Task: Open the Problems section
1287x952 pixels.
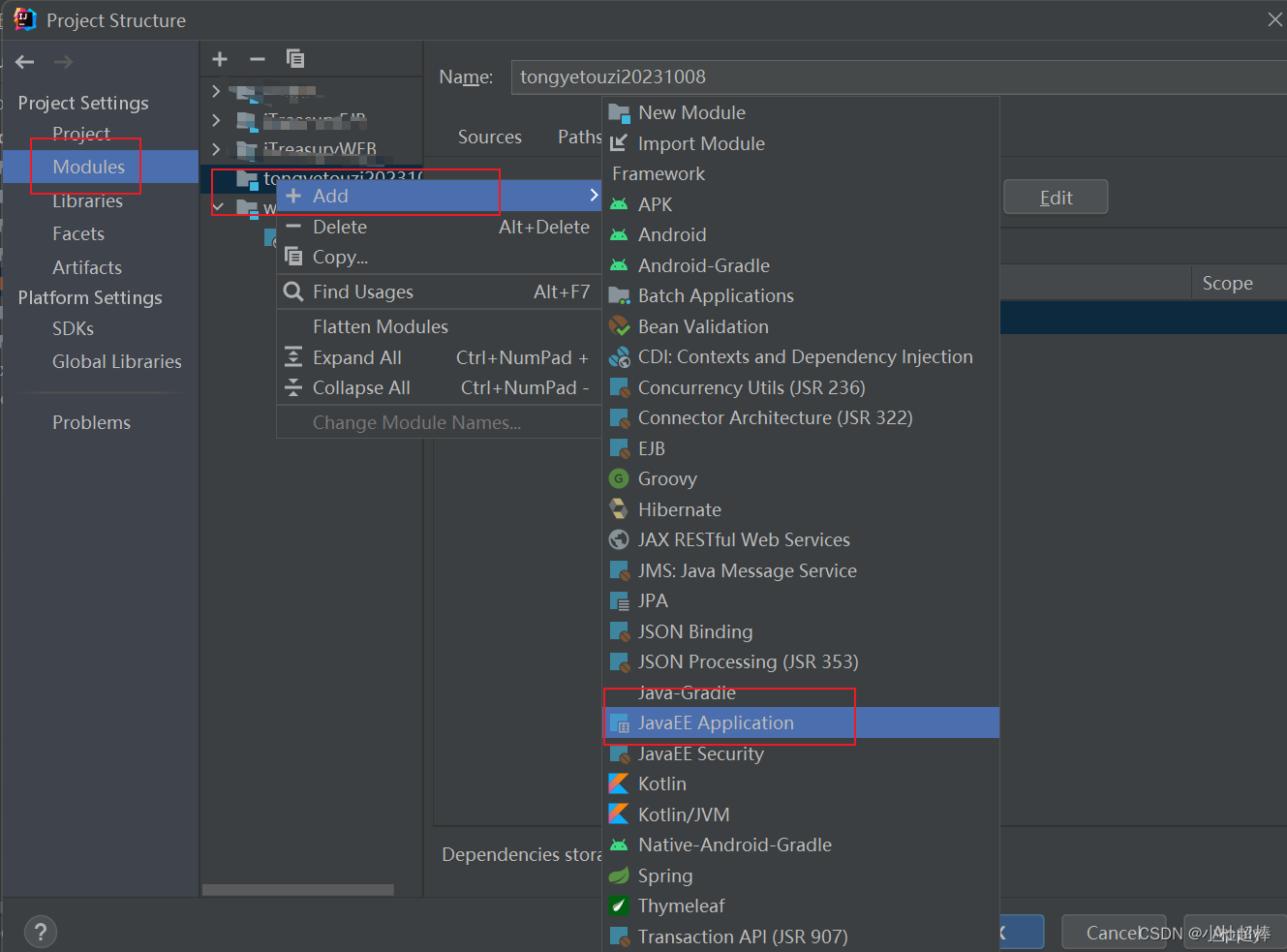Action: click(x=91, y=422)
